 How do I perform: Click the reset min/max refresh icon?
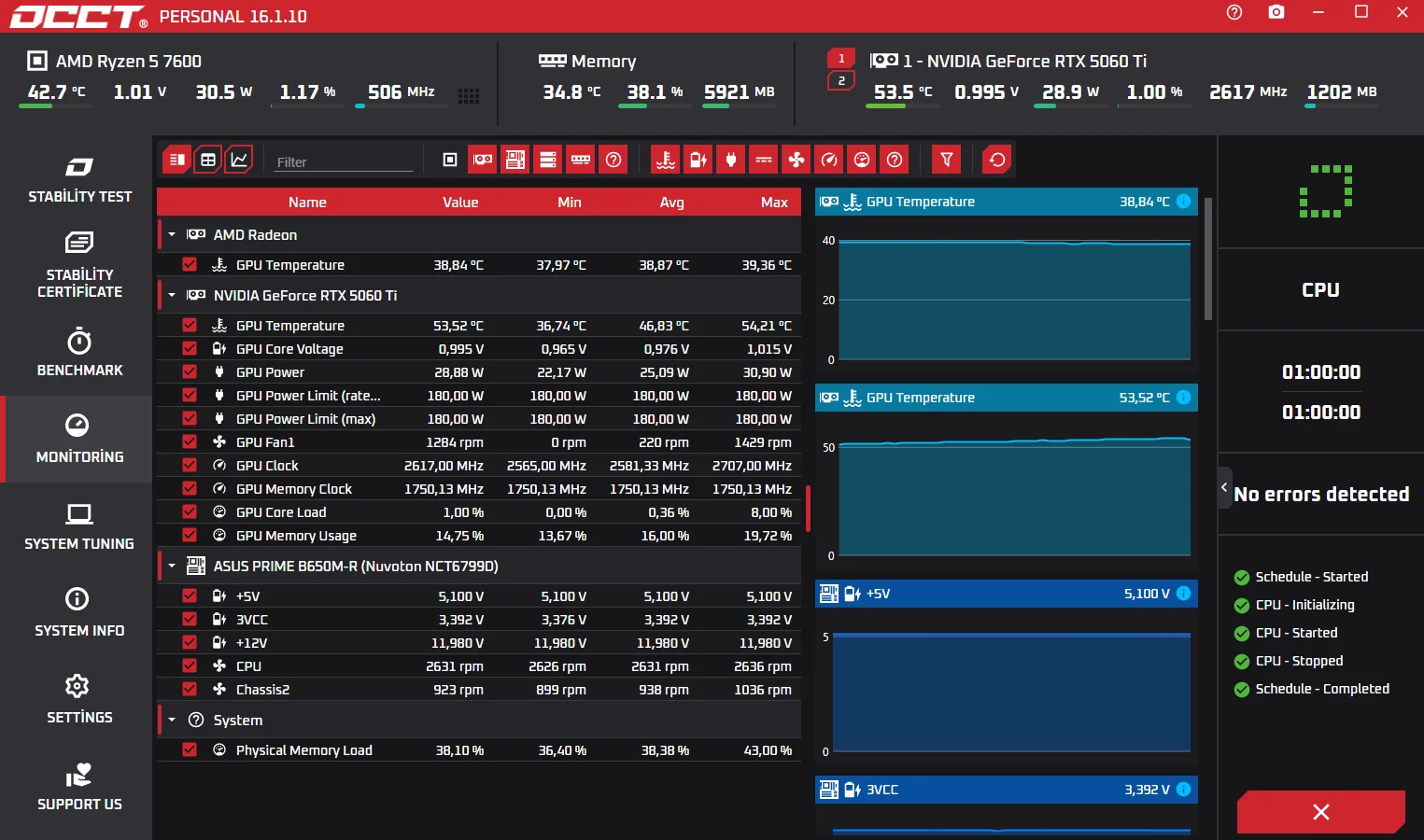tap(997, 160)
